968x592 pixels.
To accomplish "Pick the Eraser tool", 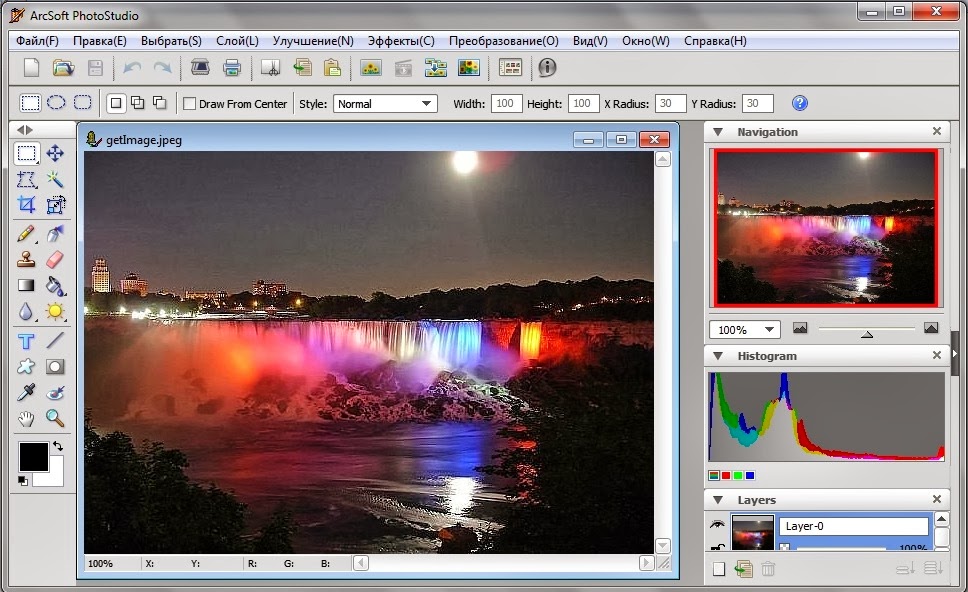I will [55, 259].
